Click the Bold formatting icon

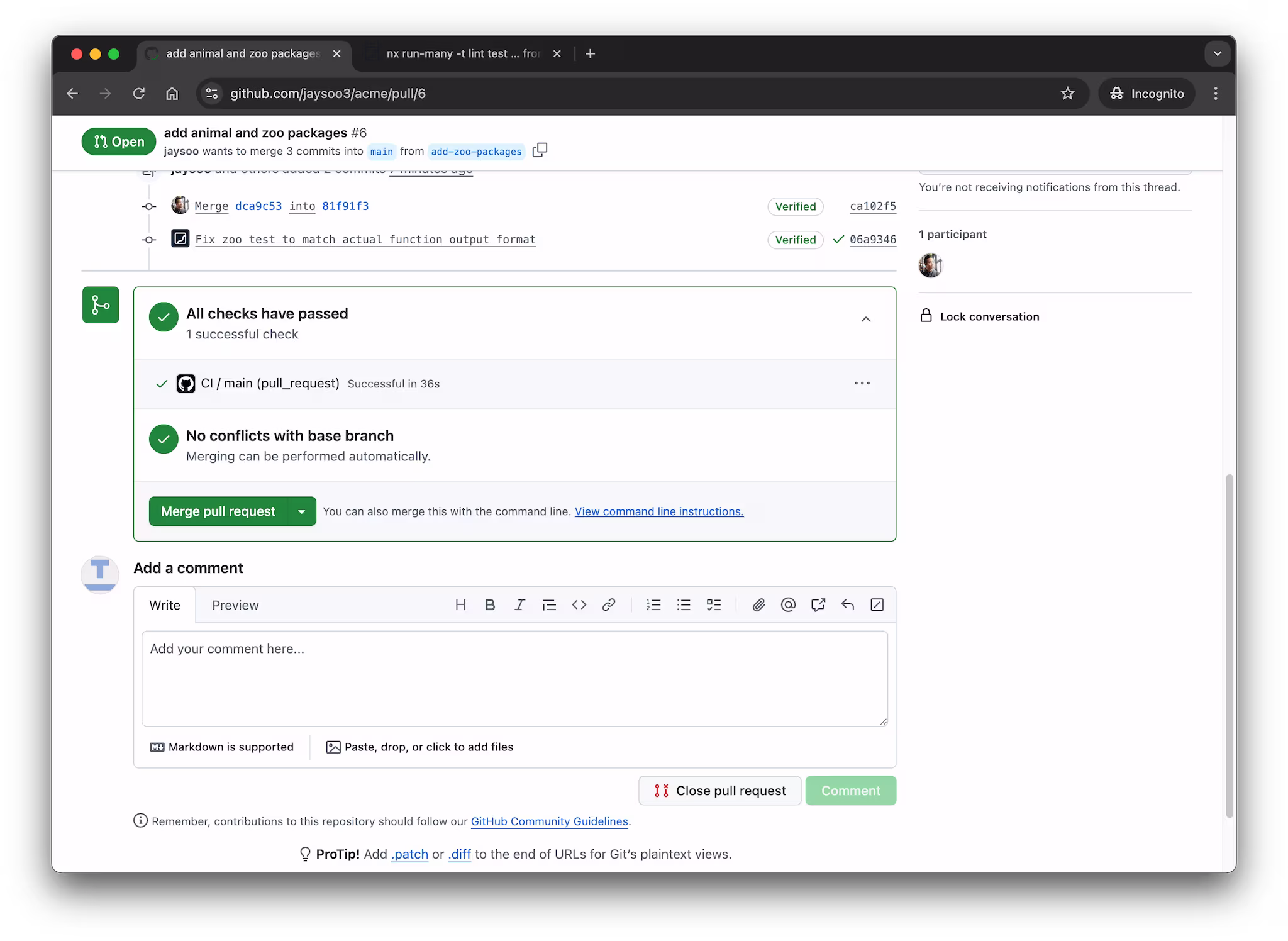coord(490,604)
